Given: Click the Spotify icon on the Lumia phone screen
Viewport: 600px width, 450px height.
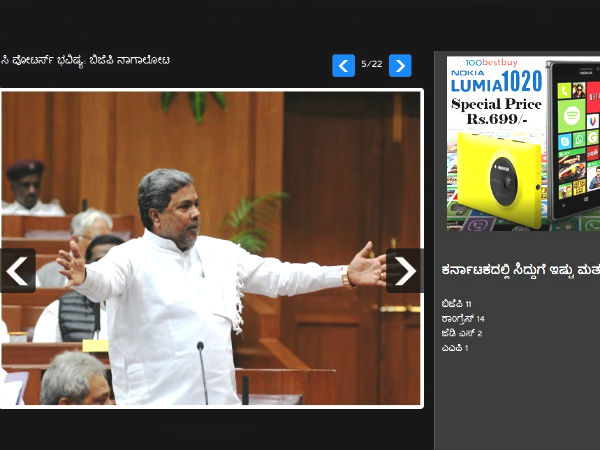Looking at the screenshot, I should click(571, 115).
